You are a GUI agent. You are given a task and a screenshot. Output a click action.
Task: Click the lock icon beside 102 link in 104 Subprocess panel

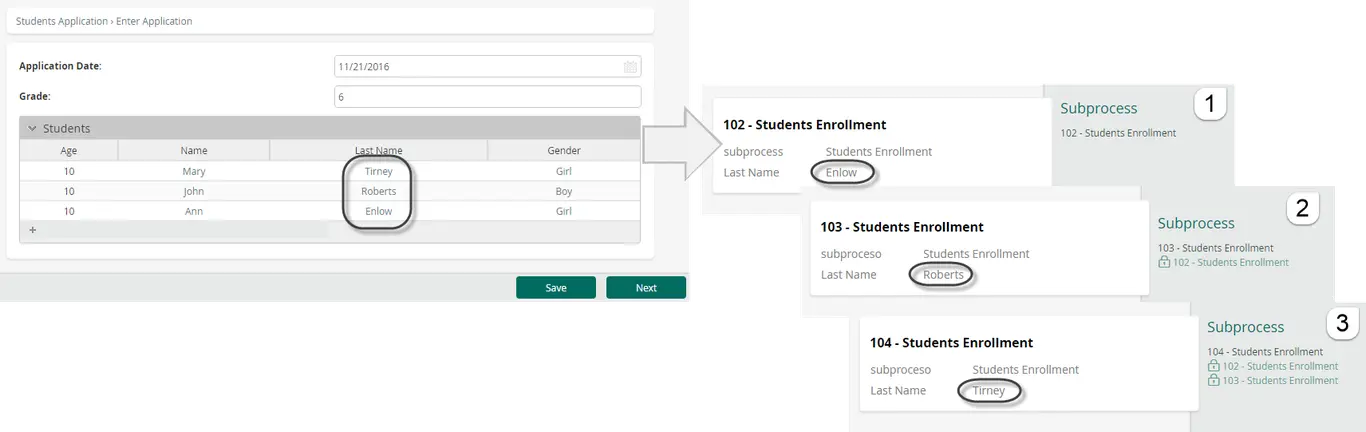pos(1213,366)
